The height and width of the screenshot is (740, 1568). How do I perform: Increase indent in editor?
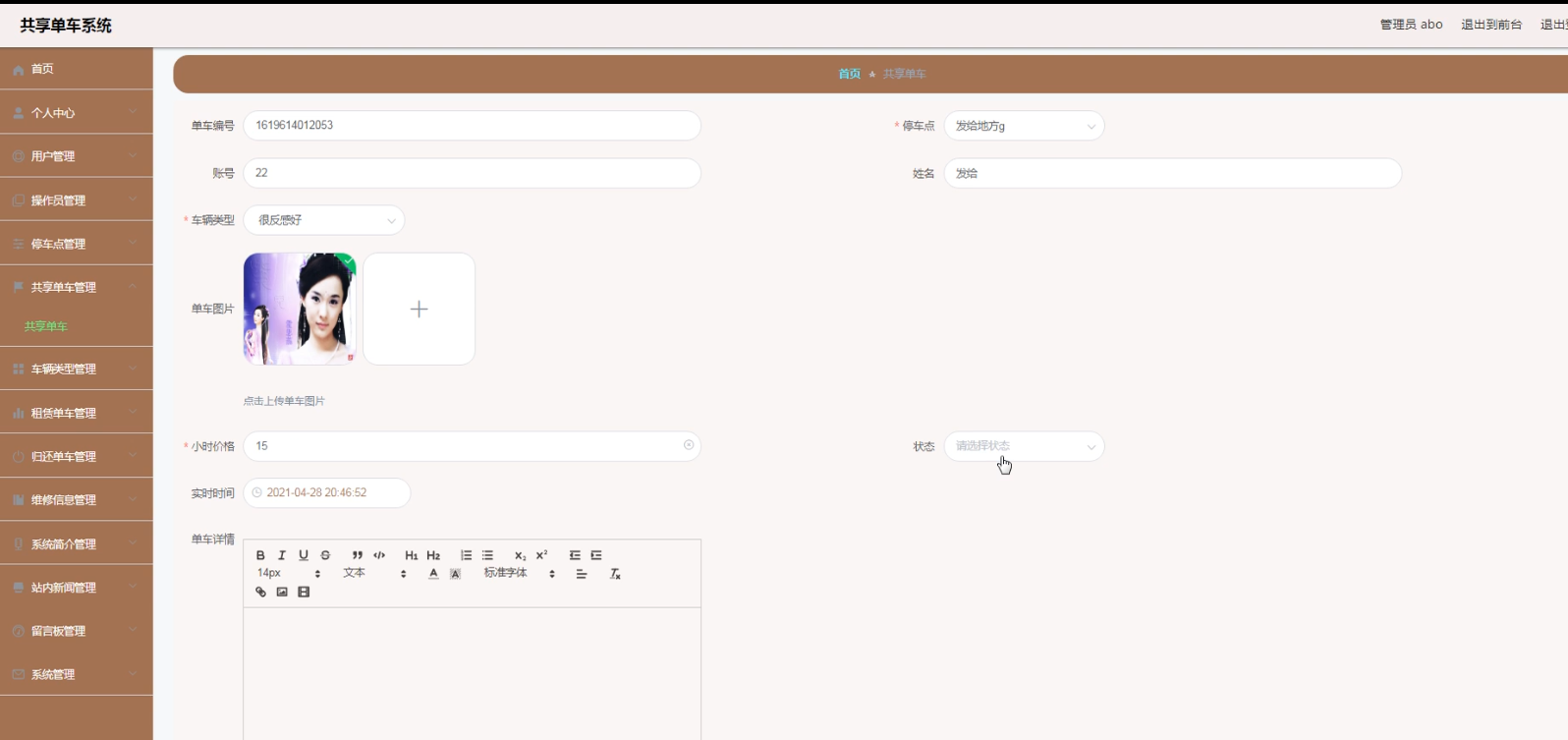(x=596, y=555)
